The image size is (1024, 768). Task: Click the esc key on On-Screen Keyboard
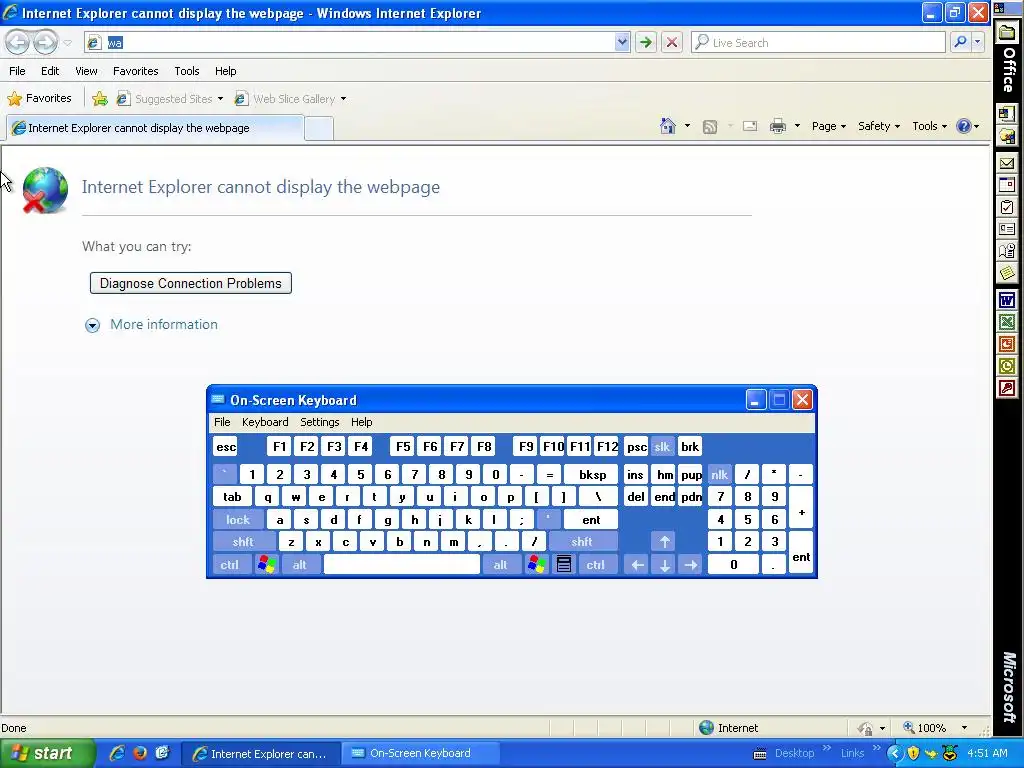click(225, 447)
